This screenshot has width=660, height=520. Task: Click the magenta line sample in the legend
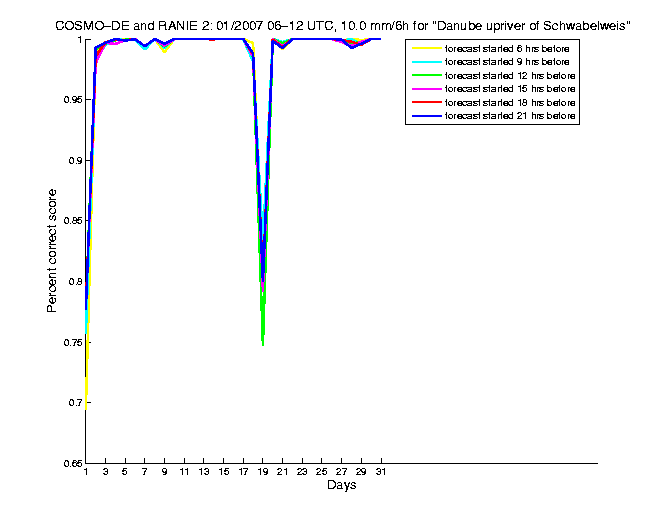pyautogui.click(x=427, y=89)
